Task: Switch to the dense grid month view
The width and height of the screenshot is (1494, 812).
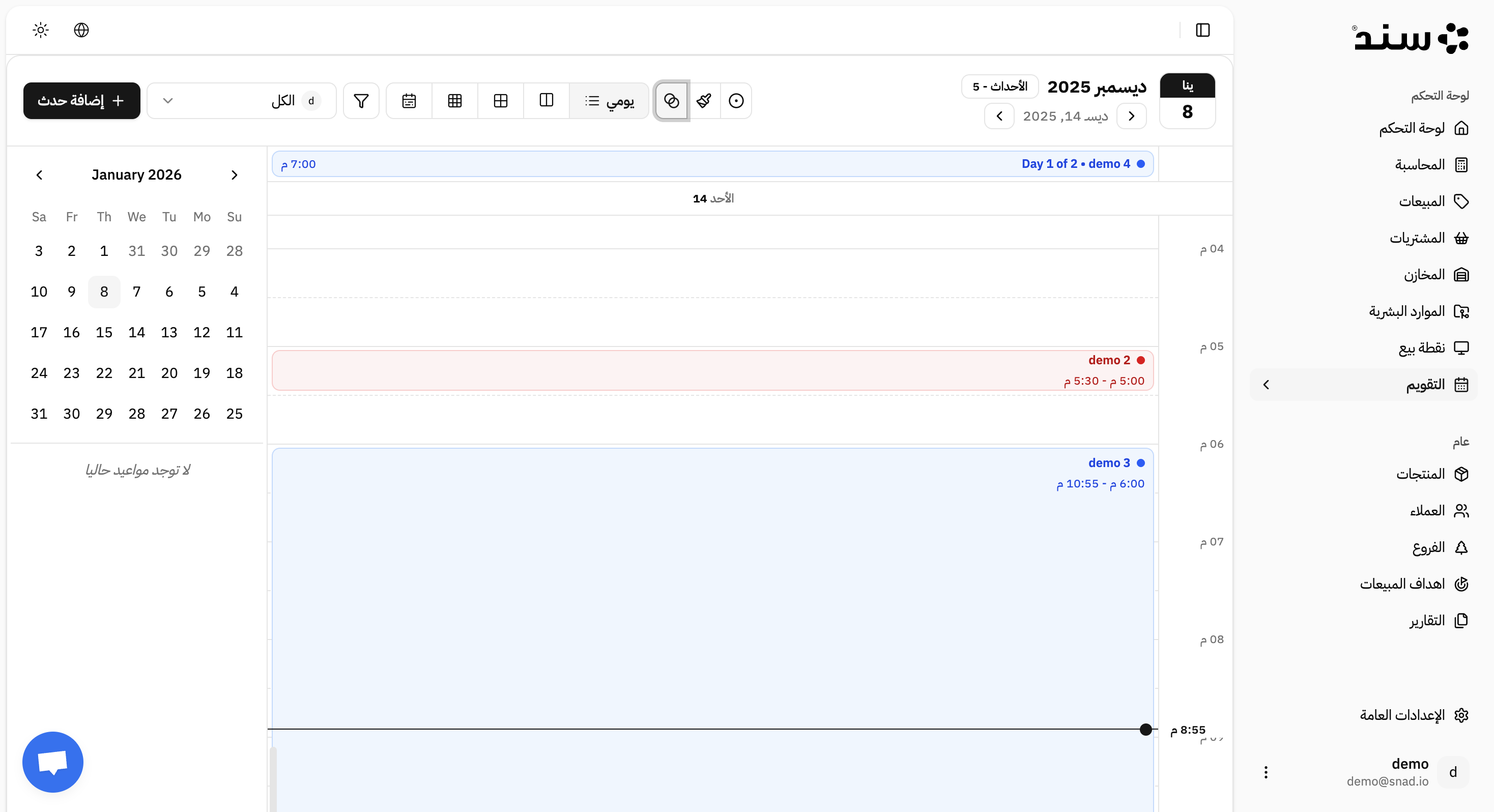Action: 455,101
